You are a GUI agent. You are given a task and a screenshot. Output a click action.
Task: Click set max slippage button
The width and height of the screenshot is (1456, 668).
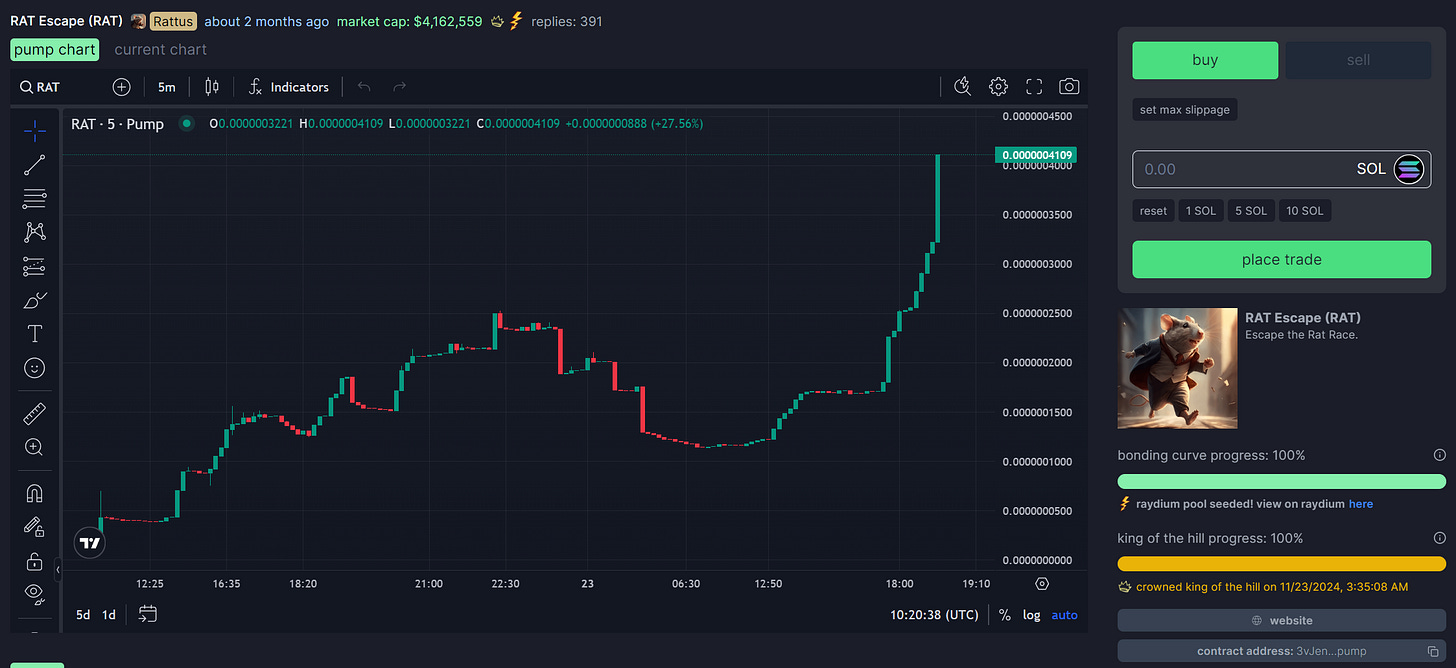pos(1185,109)
